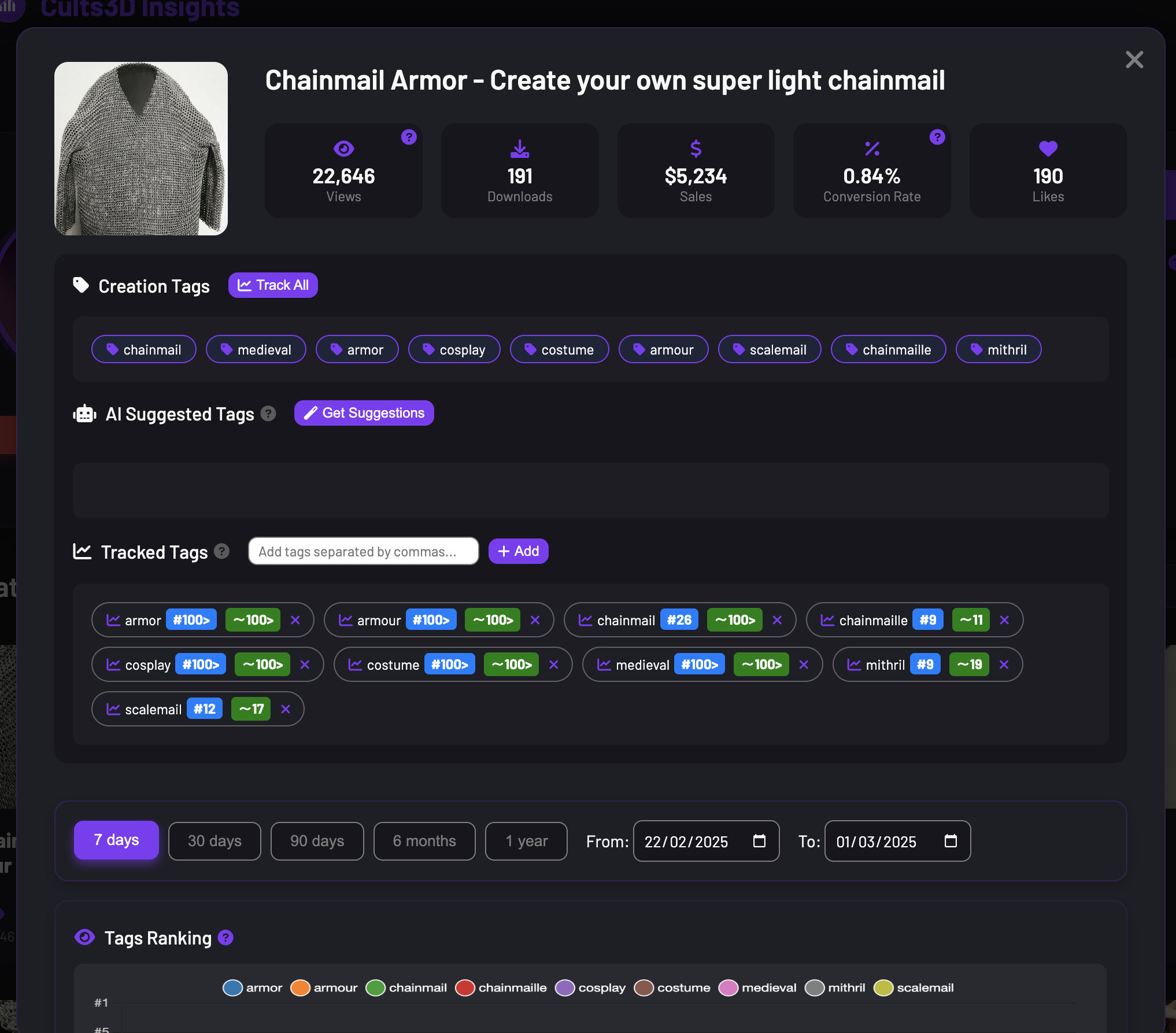Remove the tracked scalemail tag
The image size is (1176, 1033).
[x=286, y=709]
